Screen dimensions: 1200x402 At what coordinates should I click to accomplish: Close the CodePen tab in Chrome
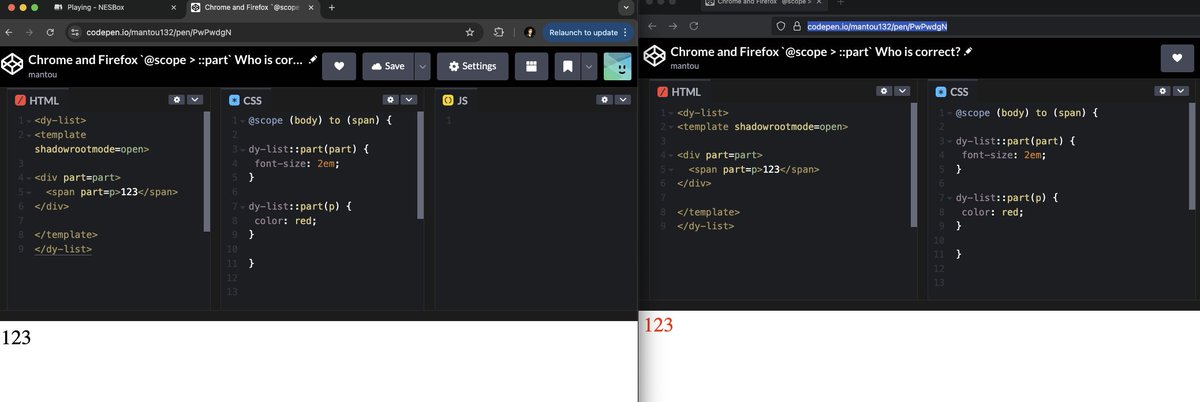pyautogui.click(x=310, y=8)
